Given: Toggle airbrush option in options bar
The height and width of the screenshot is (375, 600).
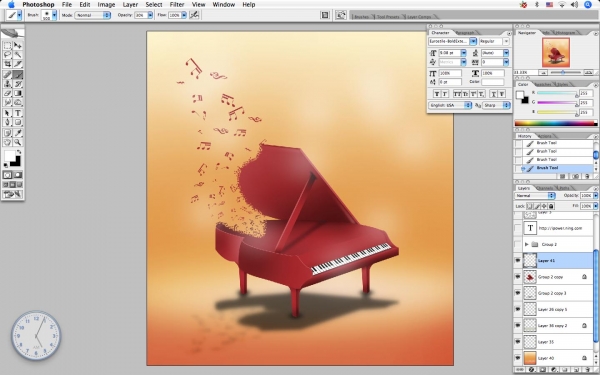Looking at the screenshot, I should (x=194, y=15).
